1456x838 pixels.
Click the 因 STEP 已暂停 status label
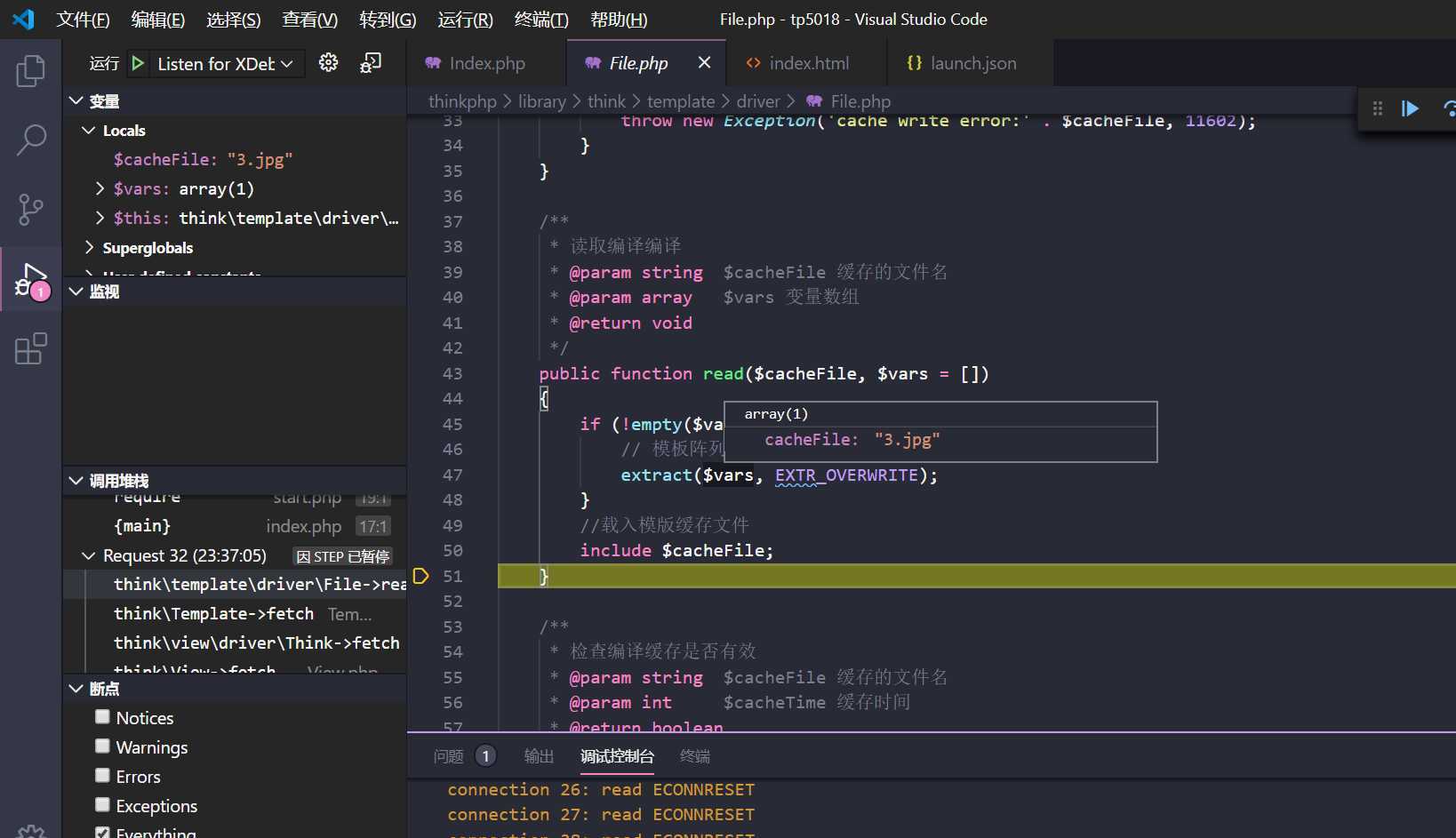pos(343,556)
